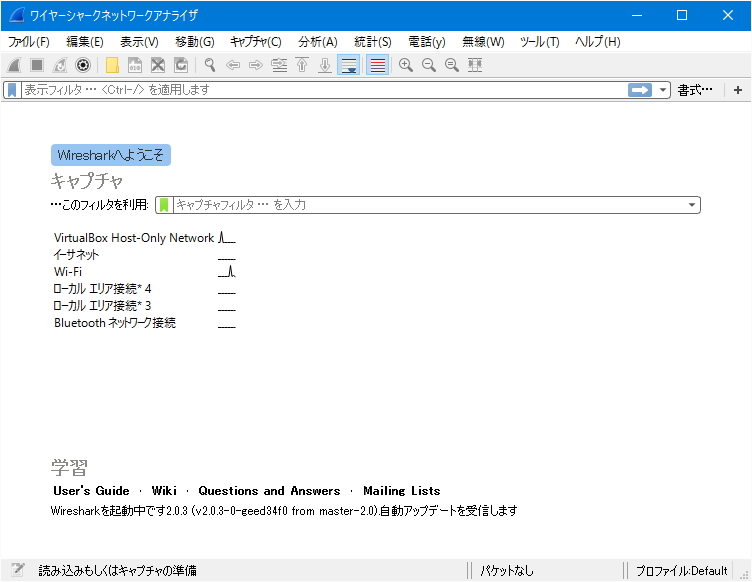The height and width of the screenshot is (582, 752).
Task: Click the go-to-specified-packet toolbar icon
Action: 279,65
